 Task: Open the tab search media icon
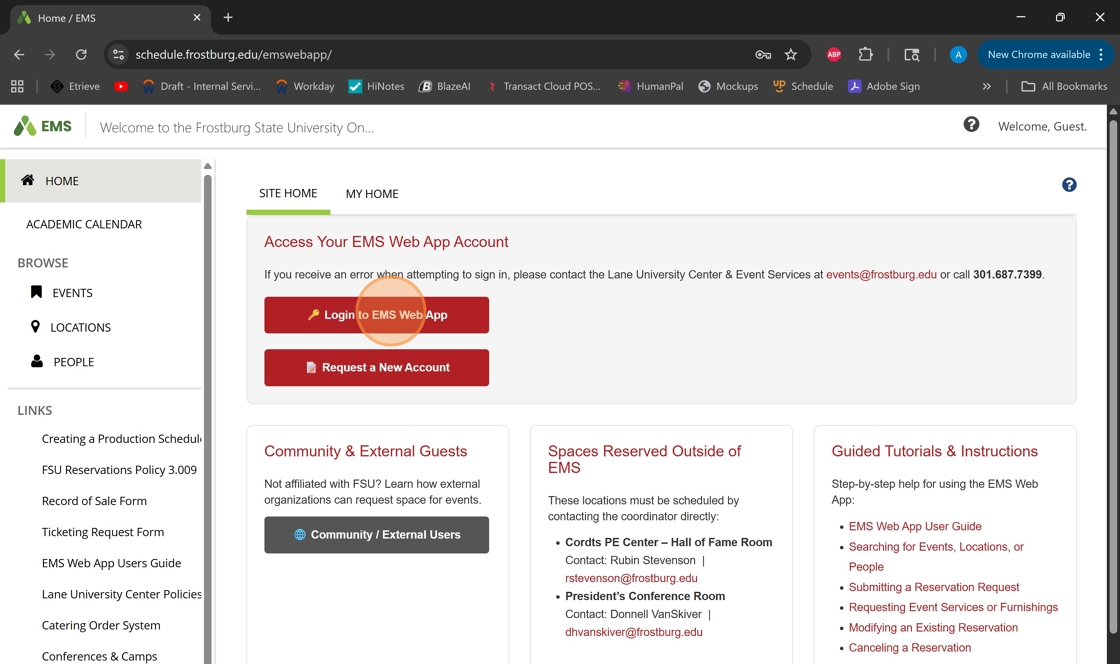click(x=911, y=54)
